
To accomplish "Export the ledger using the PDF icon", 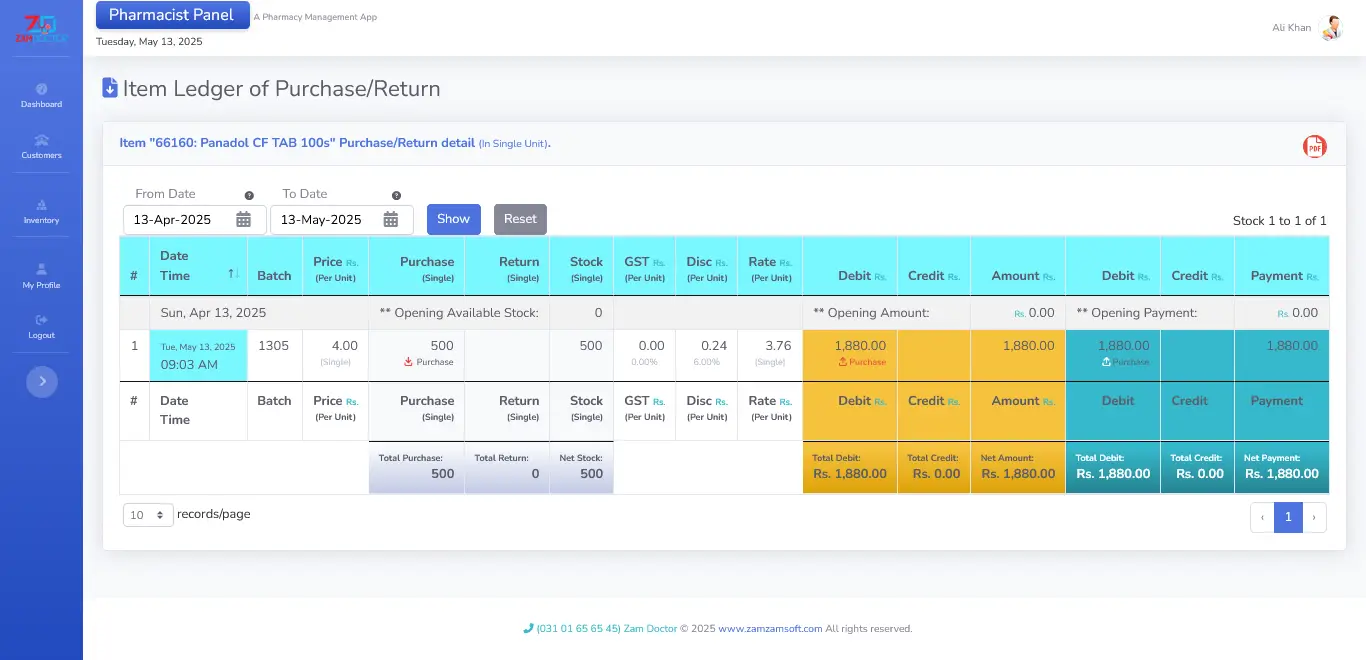I will tap(1314, 147).
